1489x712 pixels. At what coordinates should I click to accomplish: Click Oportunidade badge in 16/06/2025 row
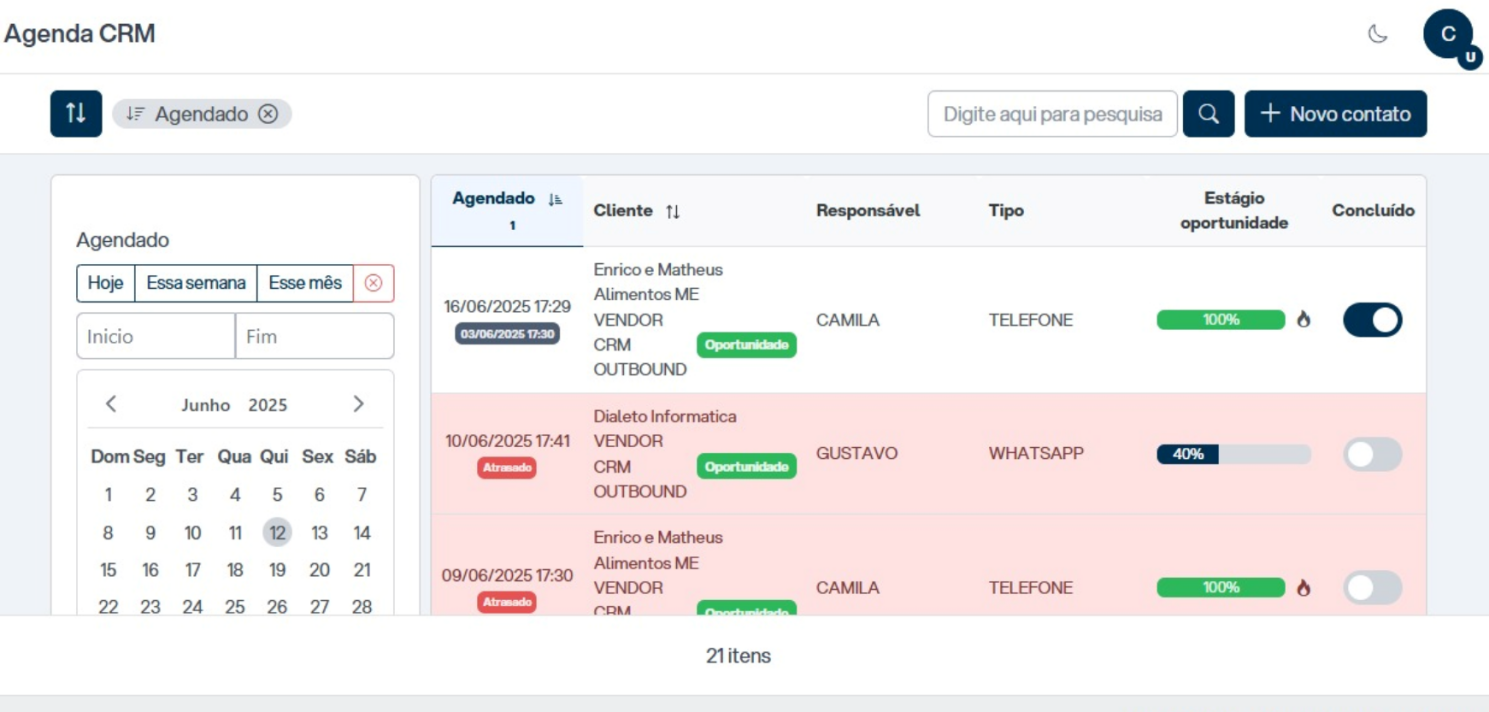click(747, 345)
